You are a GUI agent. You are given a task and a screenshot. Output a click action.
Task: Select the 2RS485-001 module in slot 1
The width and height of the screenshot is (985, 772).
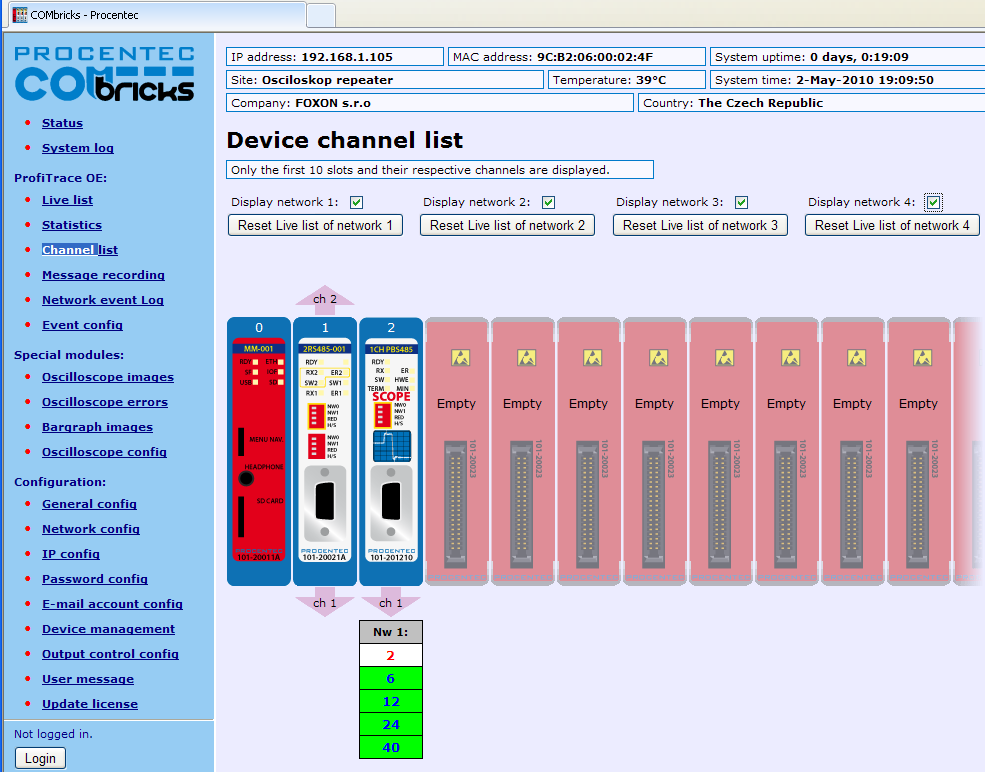click(325, 451)
